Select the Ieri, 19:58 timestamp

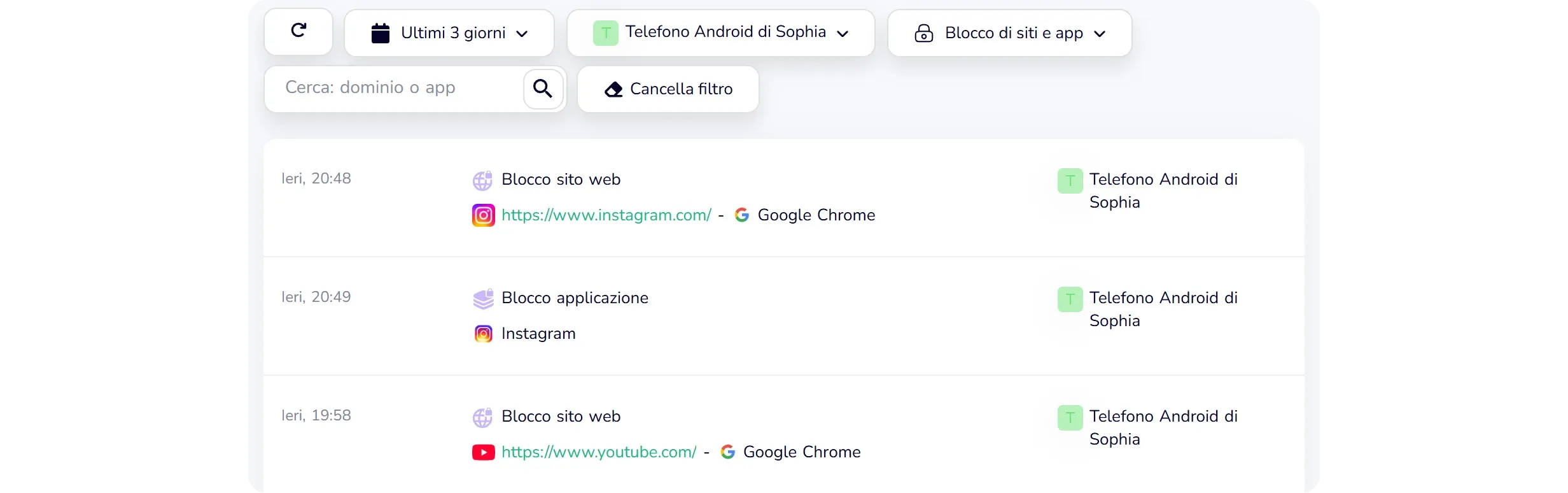pos(316,415)
